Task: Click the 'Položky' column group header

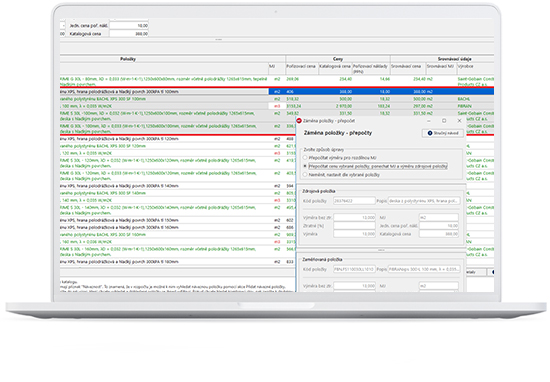Action: point(128,59)
